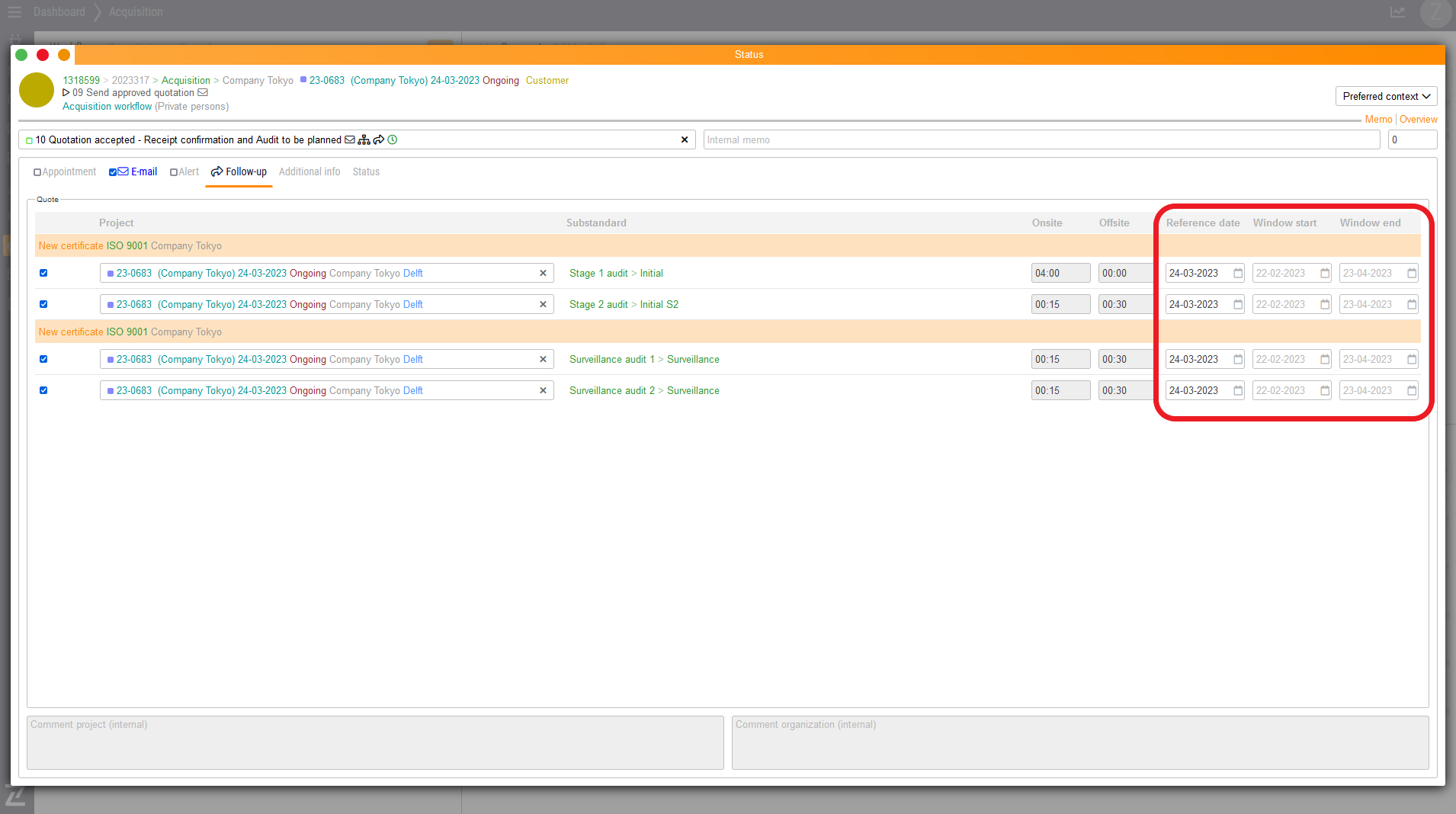Open calendar for Surveillance audit 2 window end
Image resolution: width=1456 pixels, height=814 pixels.
(x=1412, y=391)
